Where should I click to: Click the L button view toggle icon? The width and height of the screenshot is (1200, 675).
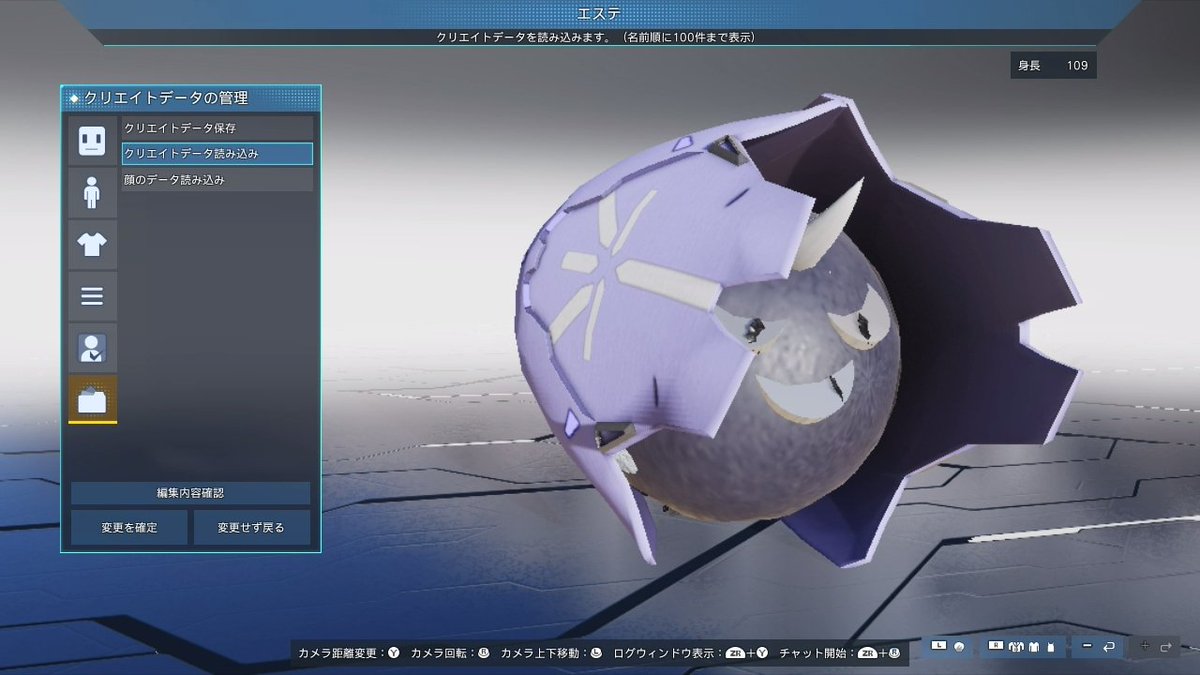tap(948, 647)
